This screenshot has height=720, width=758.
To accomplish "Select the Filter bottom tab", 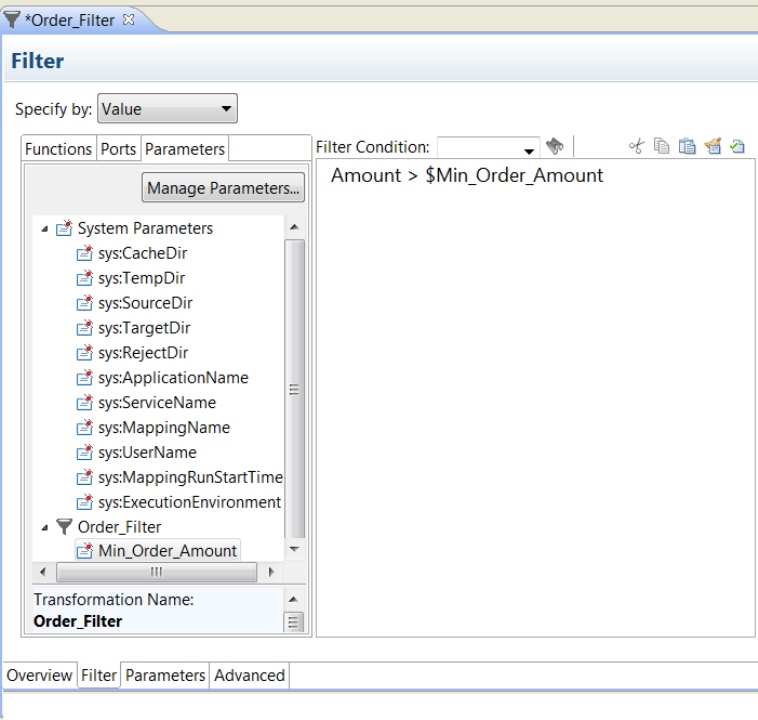I will pyautogui.click(x=99, y=675).
